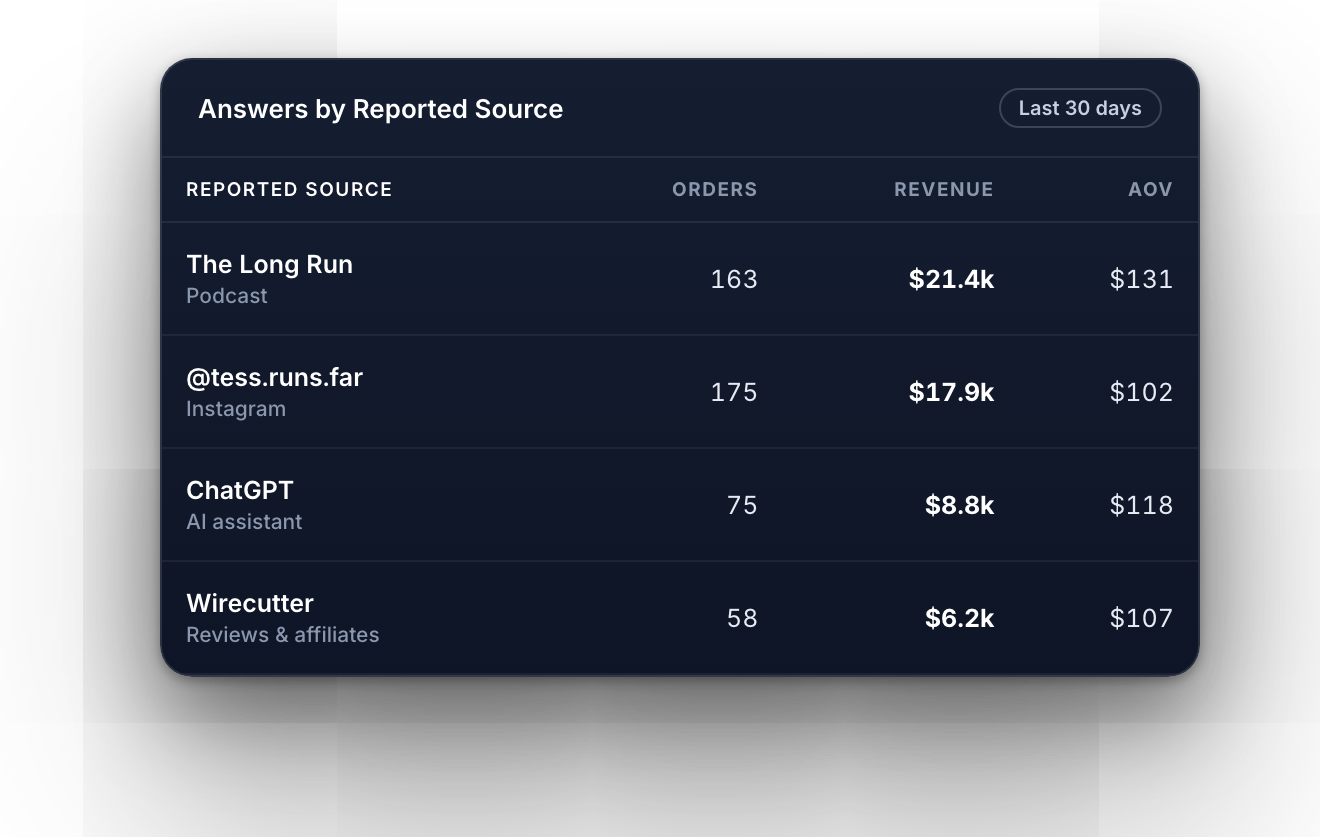
Task: Click the $6.2k revenue value
Action: [959, 618]
